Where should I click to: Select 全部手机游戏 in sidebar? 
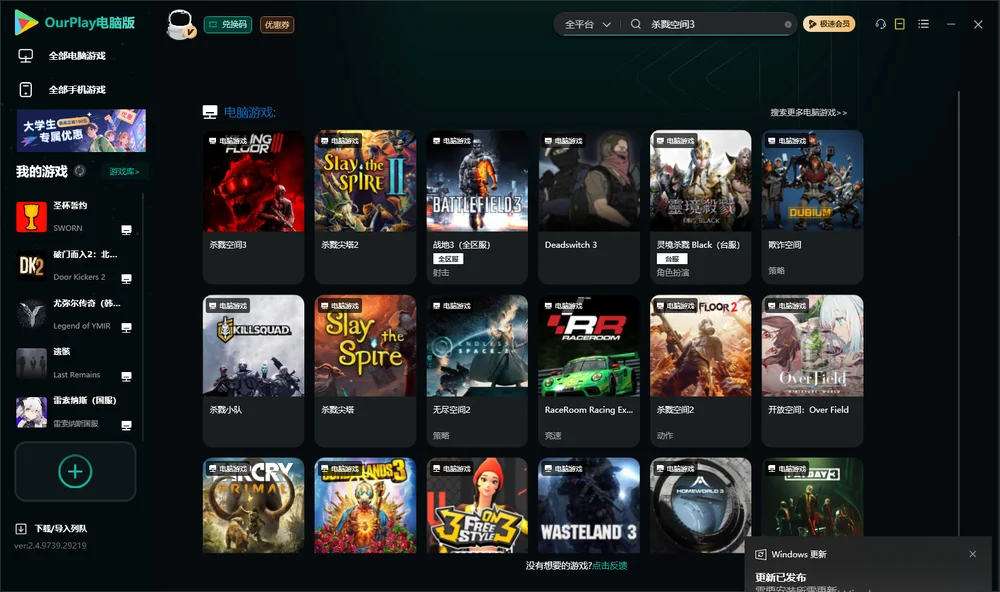(77, 90)
